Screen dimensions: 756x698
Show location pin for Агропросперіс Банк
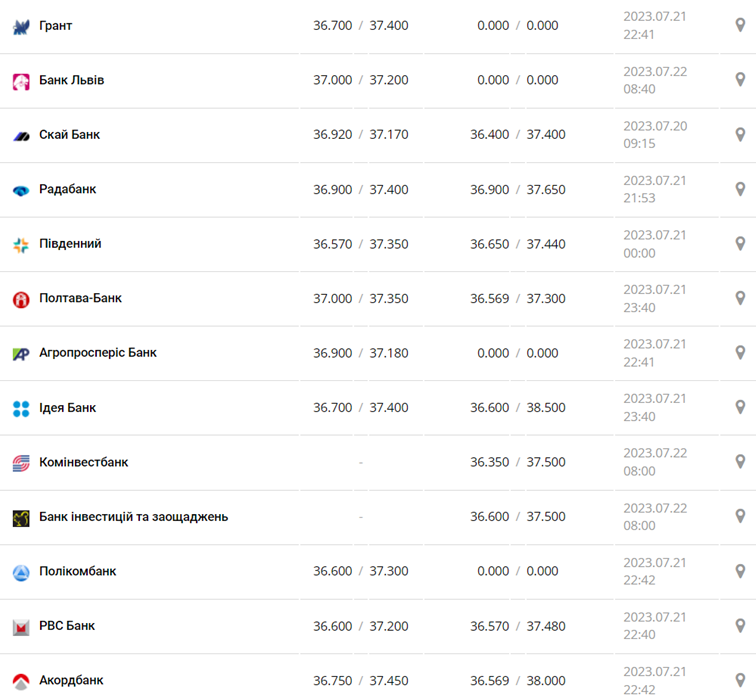pos(741,352)
